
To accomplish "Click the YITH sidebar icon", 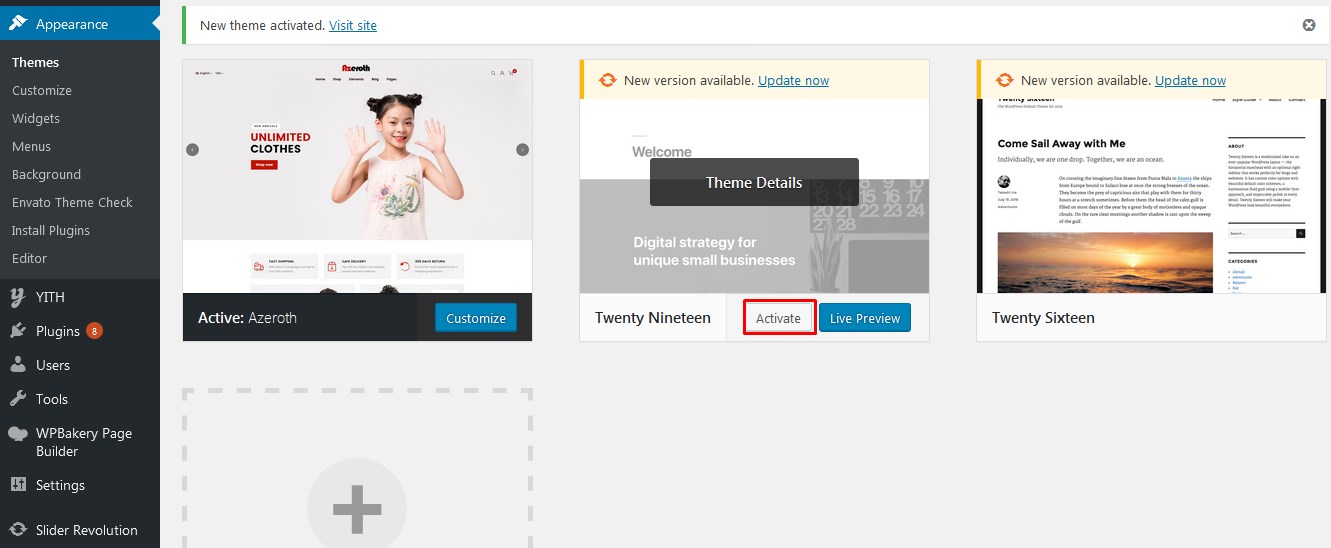I will pyautogui.click(x=18, y=297).
